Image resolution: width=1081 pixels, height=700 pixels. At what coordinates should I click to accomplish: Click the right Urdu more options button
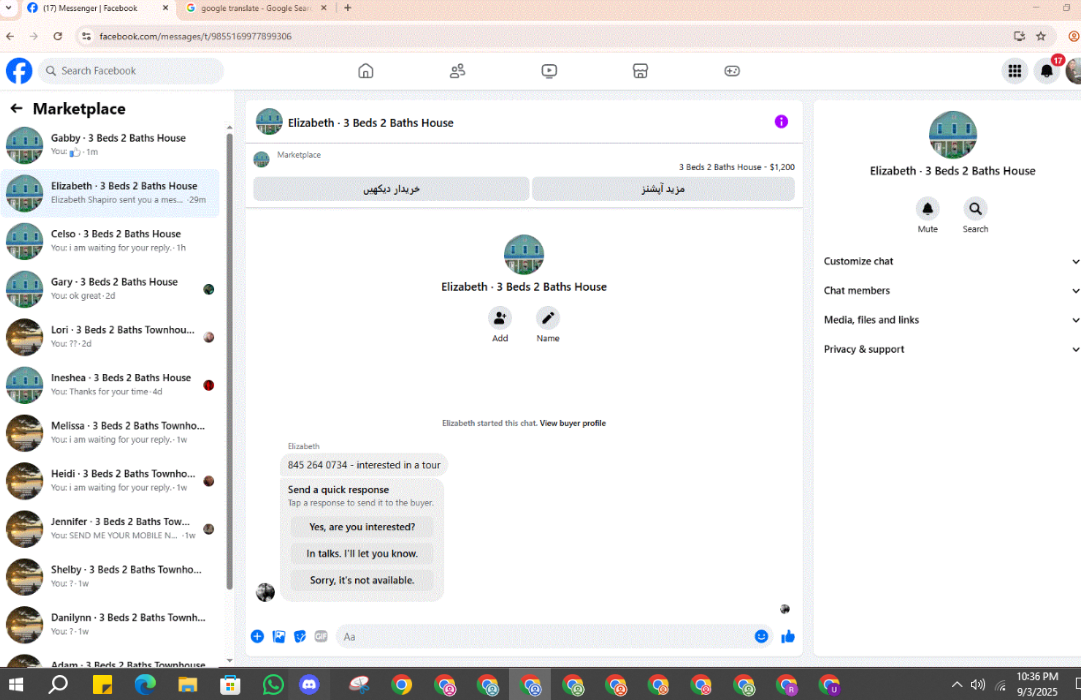coord(663,189)
